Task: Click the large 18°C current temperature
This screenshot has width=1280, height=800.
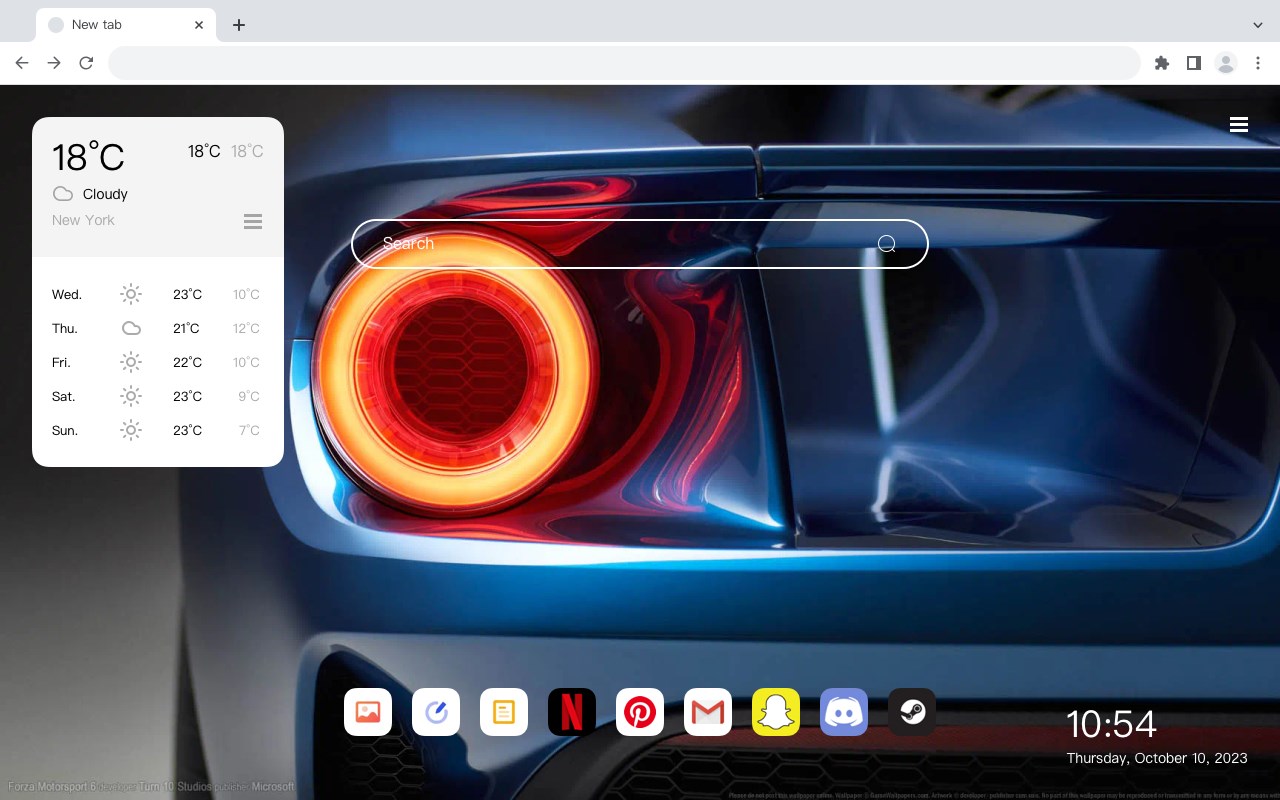Action: point(88,157)
